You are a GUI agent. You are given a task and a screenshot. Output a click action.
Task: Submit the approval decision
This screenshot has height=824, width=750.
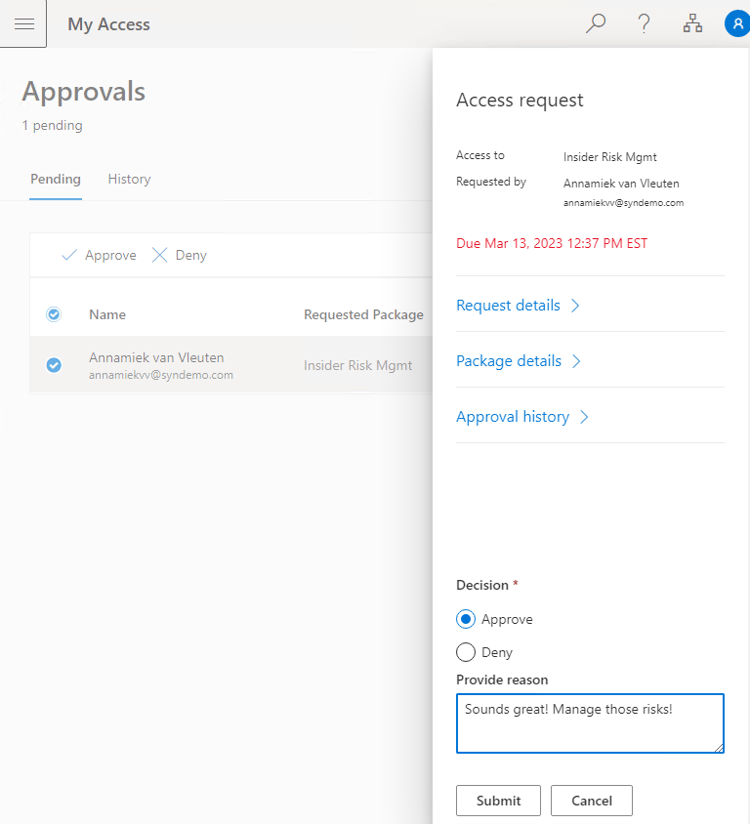[498, 800]
